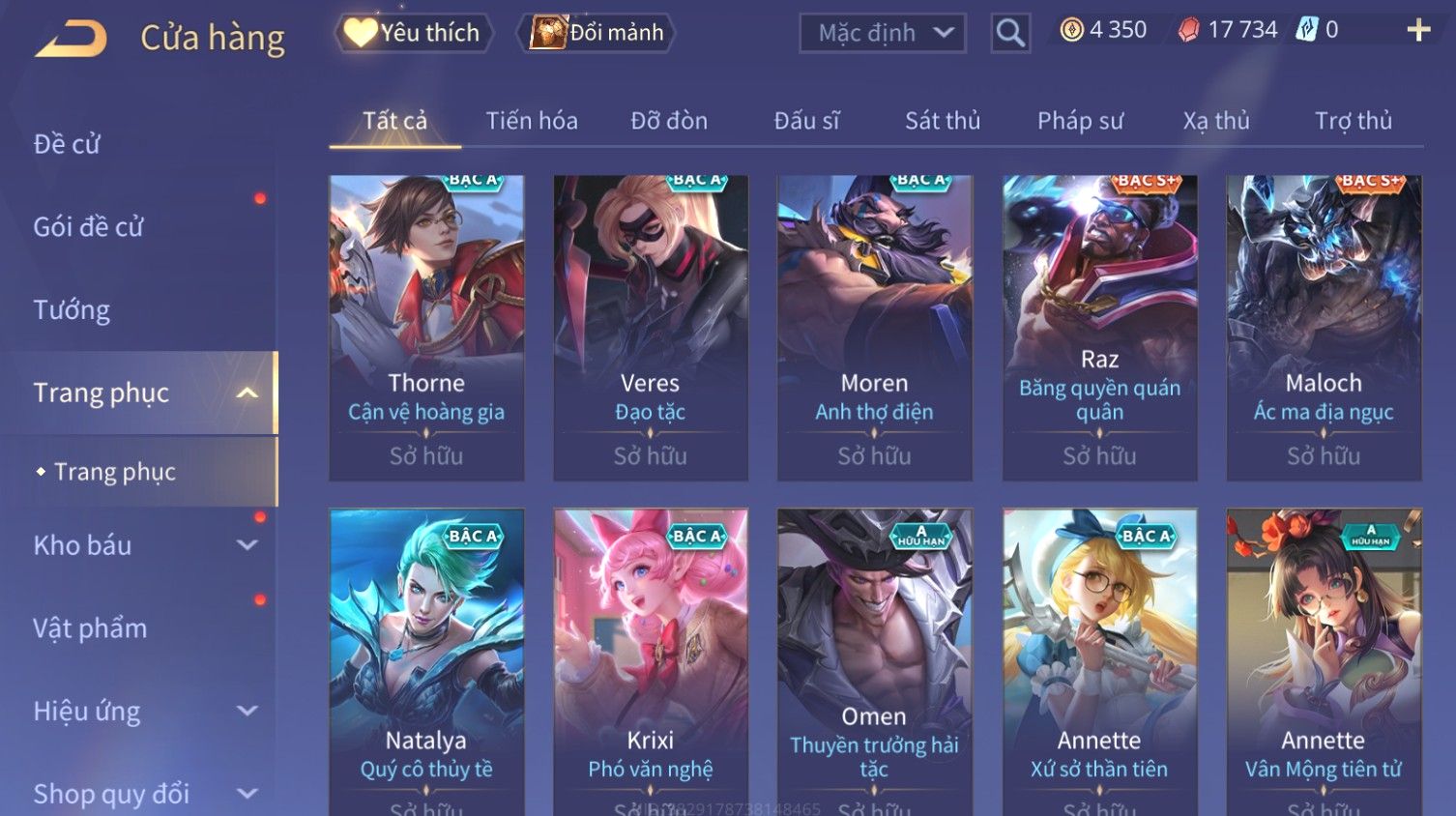This screenshot has height=816, width=1456.
Task: Switch to the Sát thủ tab
Action: [x=943, y=121]
